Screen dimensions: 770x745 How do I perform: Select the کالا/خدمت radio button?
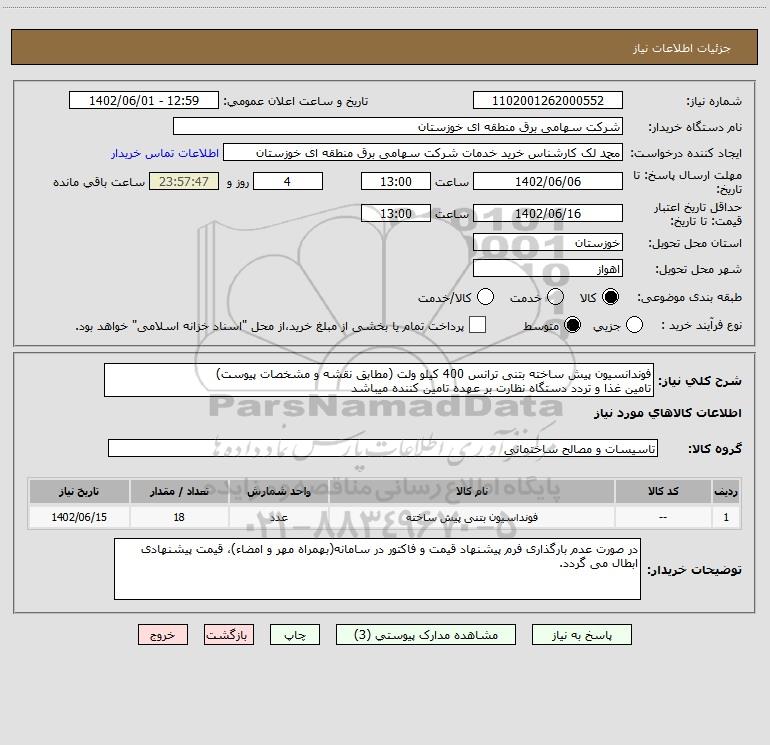pyautogui.click(x=485, y=297)
